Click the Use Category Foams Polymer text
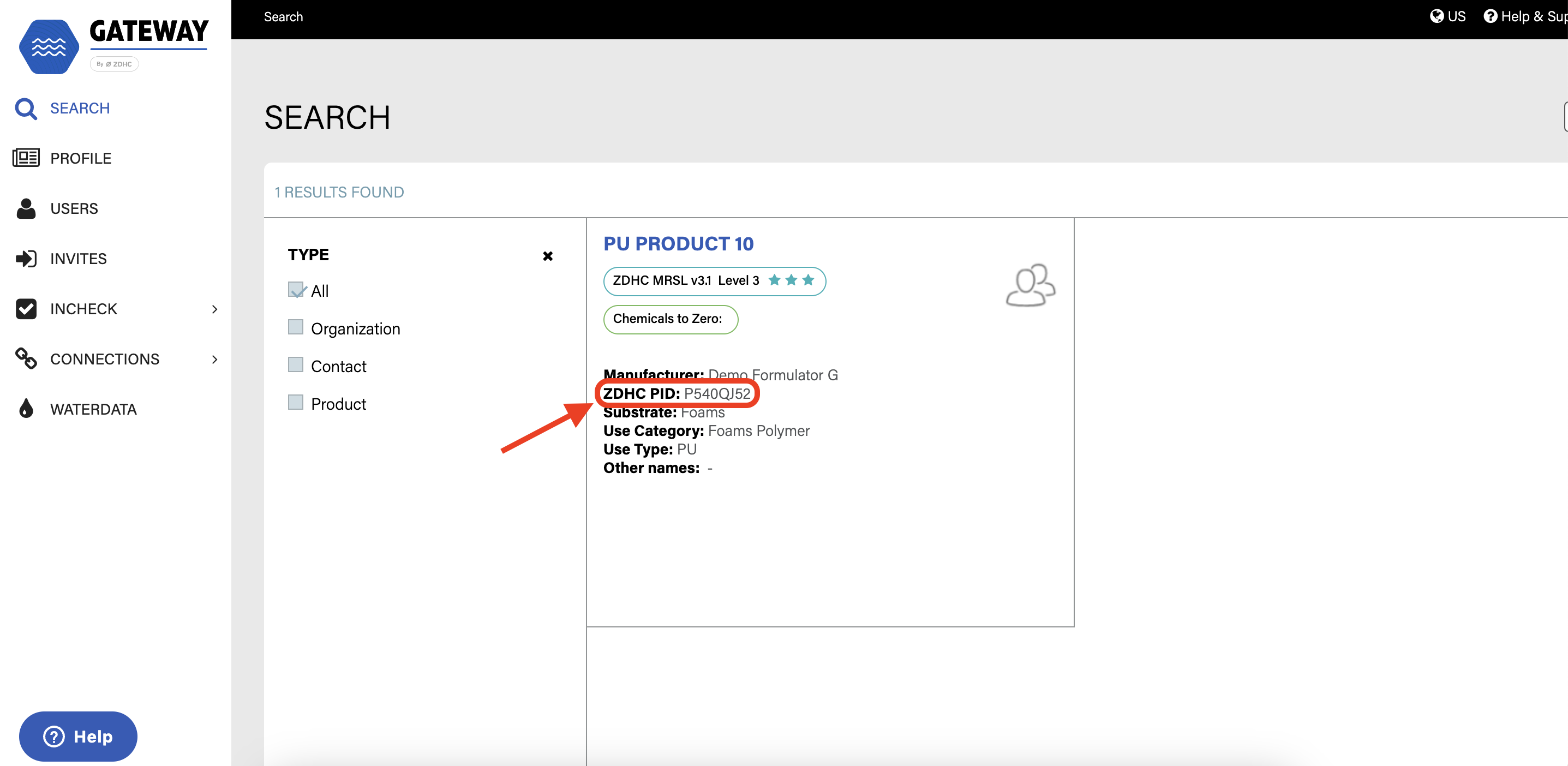 pyautogui.click(x=706, y=431)
